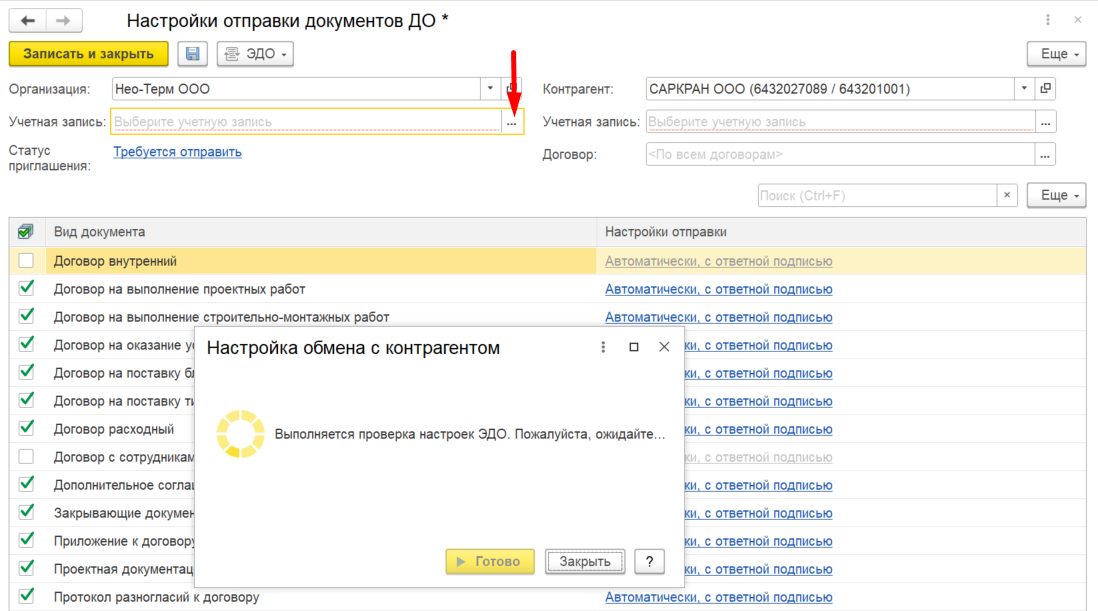This screenshot has width=1098, height=611.
Task: Select the Договор расходный row text
Action: pyautogui.click(x=114, y=429)
